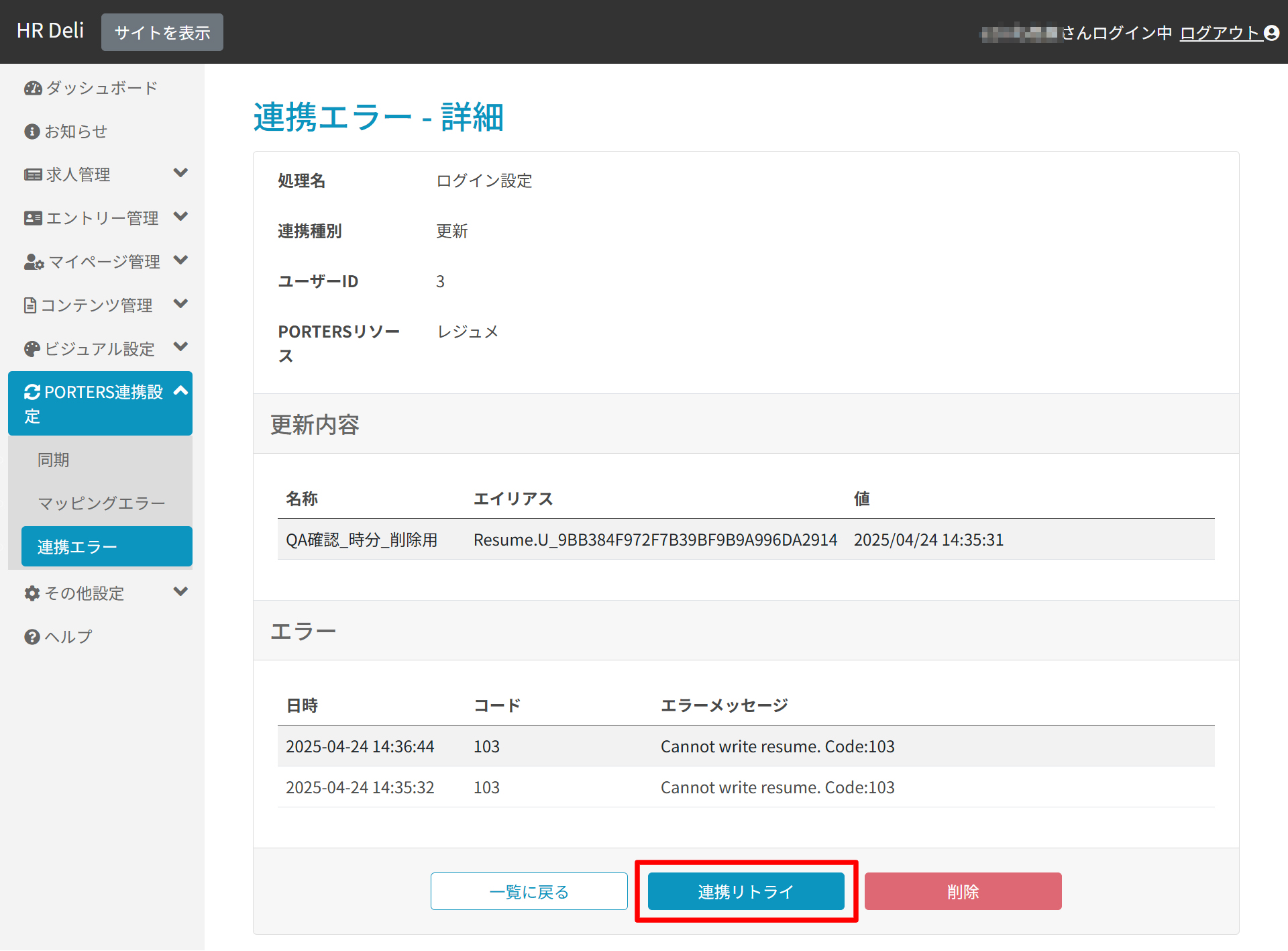Click the マイページ管理 user-gear icon
This screenshot has height=951, width=1288.
tap(34, 262)
